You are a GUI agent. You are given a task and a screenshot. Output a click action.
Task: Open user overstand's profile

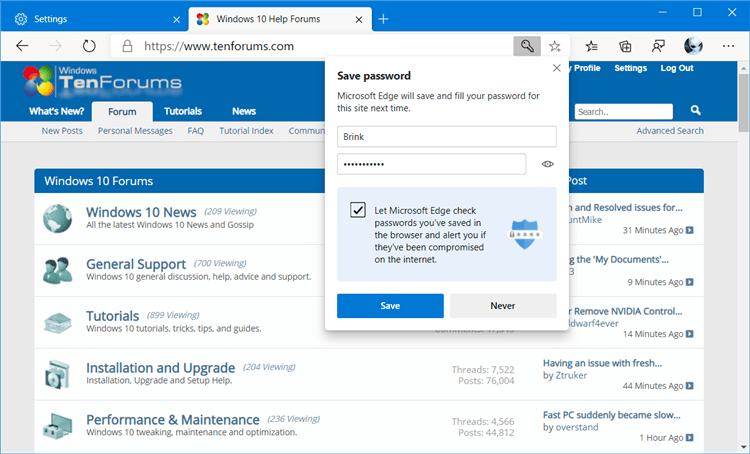click(577, 427)
